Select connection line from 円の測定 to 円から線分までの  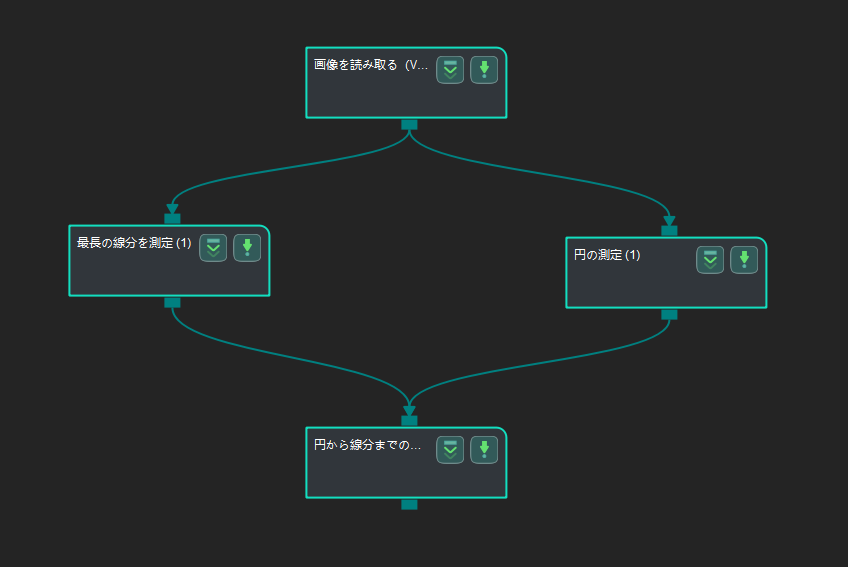(x=541, y=364)
